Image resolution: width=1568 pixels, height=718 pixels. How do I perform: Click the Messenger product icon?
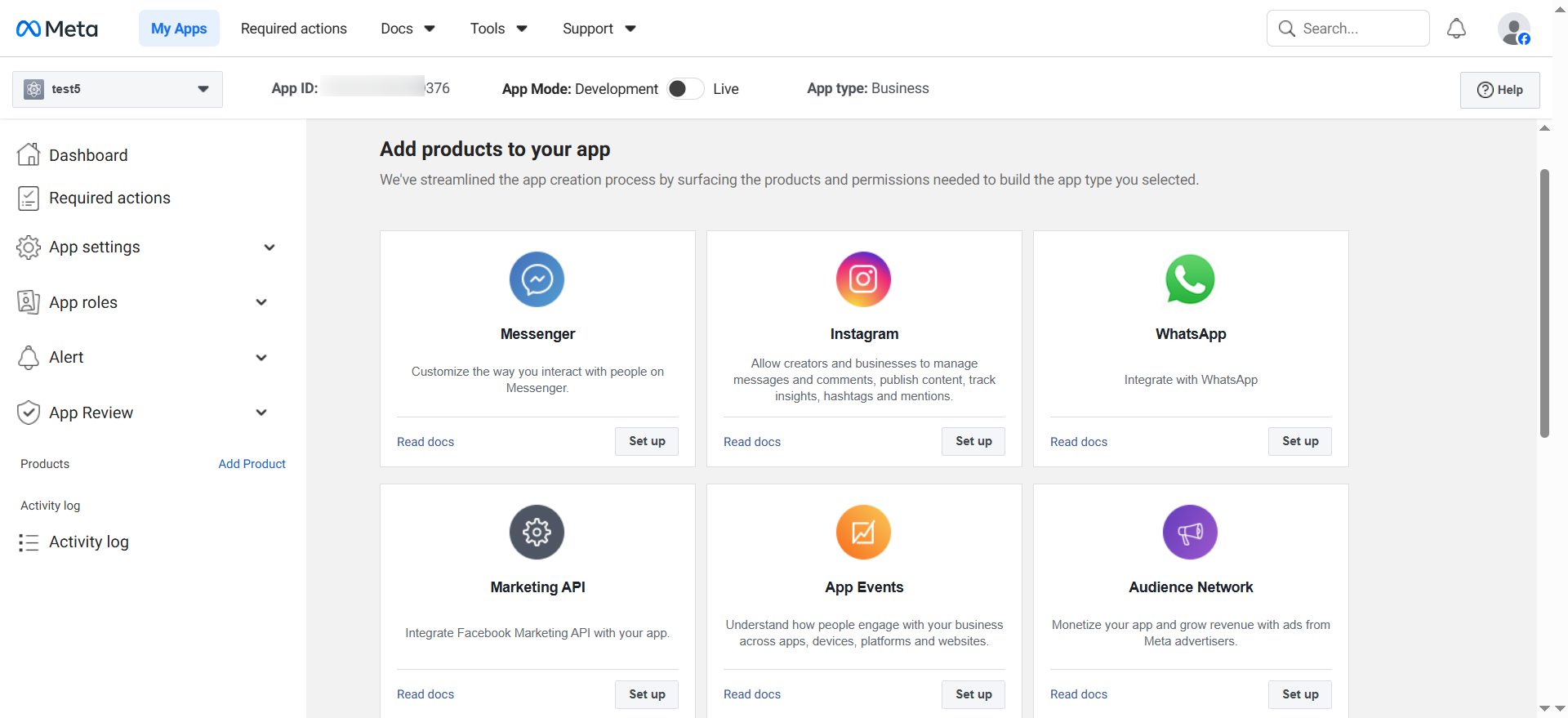tap(537, 279)
